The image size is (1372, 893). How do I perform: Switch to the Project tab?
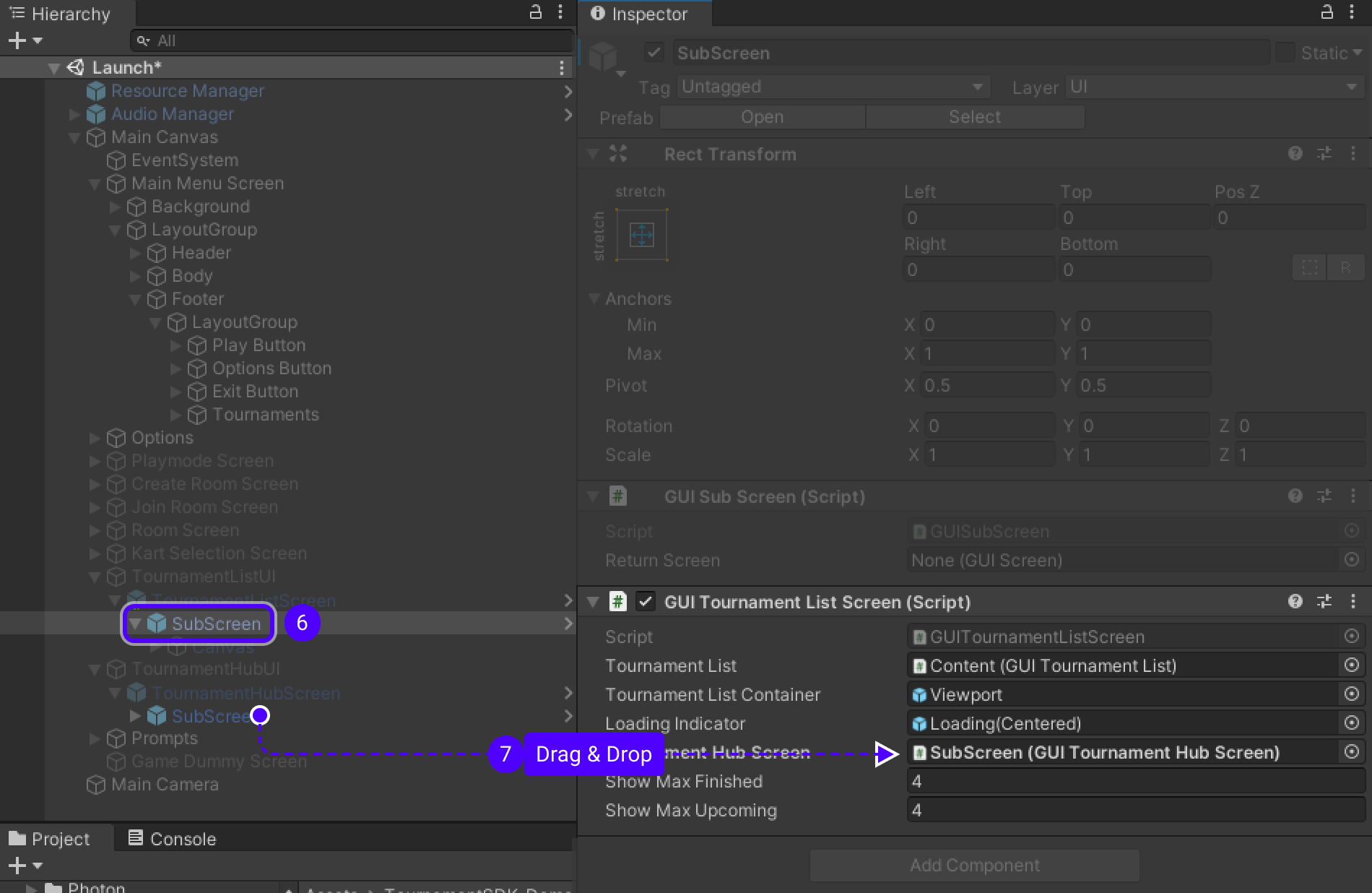(51, 839)
